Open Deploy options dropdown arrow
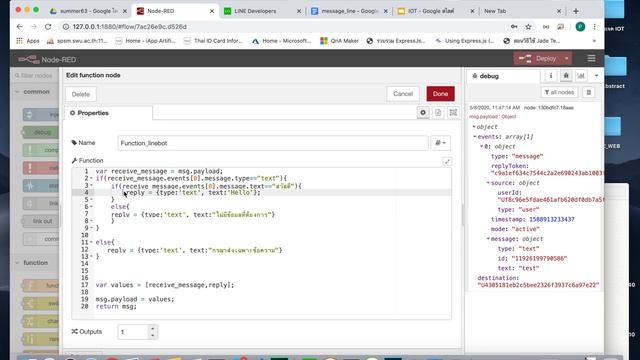The width and height of the screenshot is (640, 360). tap(567, 59)
